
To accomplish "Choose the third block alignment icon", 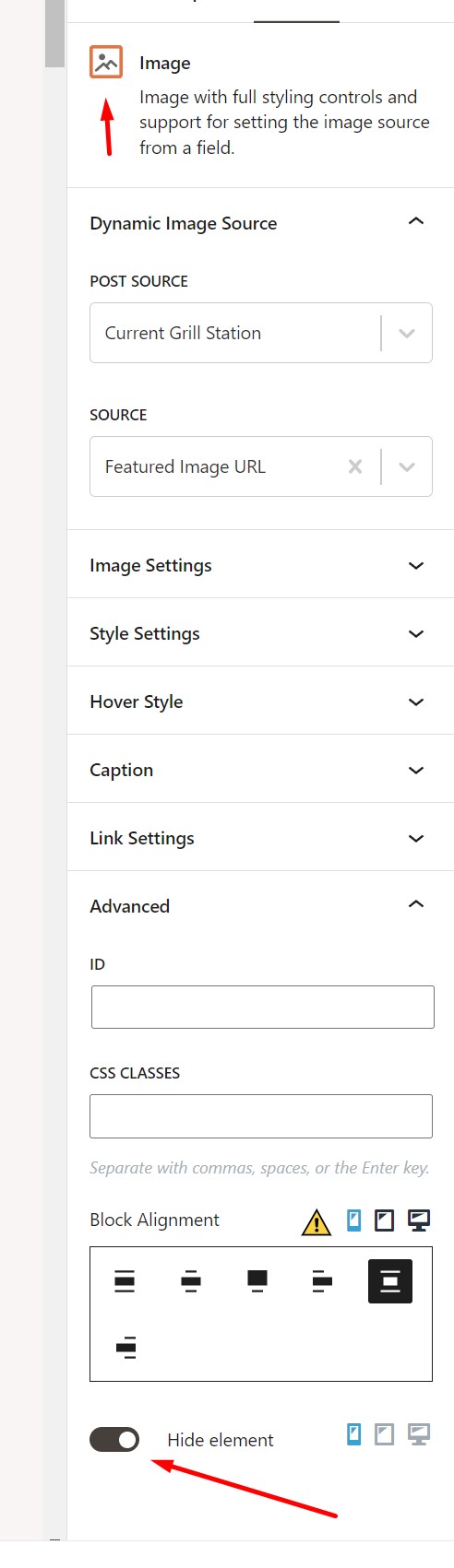I will tap(257, 1280).
